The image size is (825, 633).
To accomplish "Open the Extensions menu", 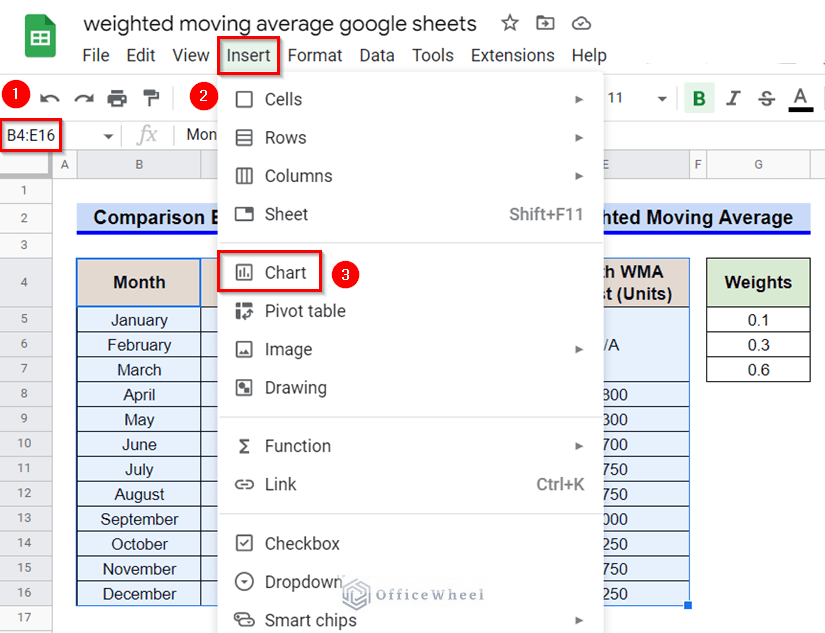I will coord(512,55).
